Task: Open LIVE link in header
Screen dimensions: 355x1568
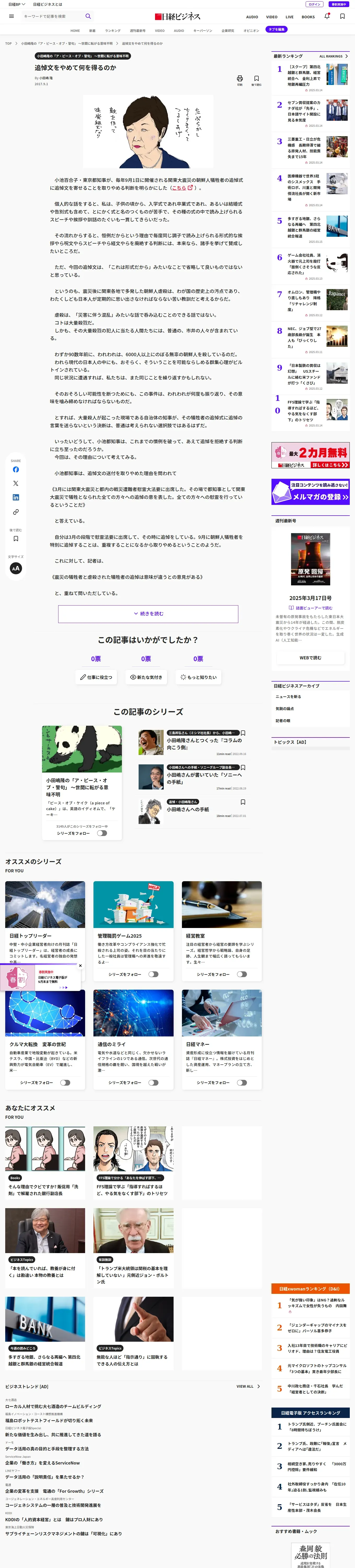Action: 289,17
